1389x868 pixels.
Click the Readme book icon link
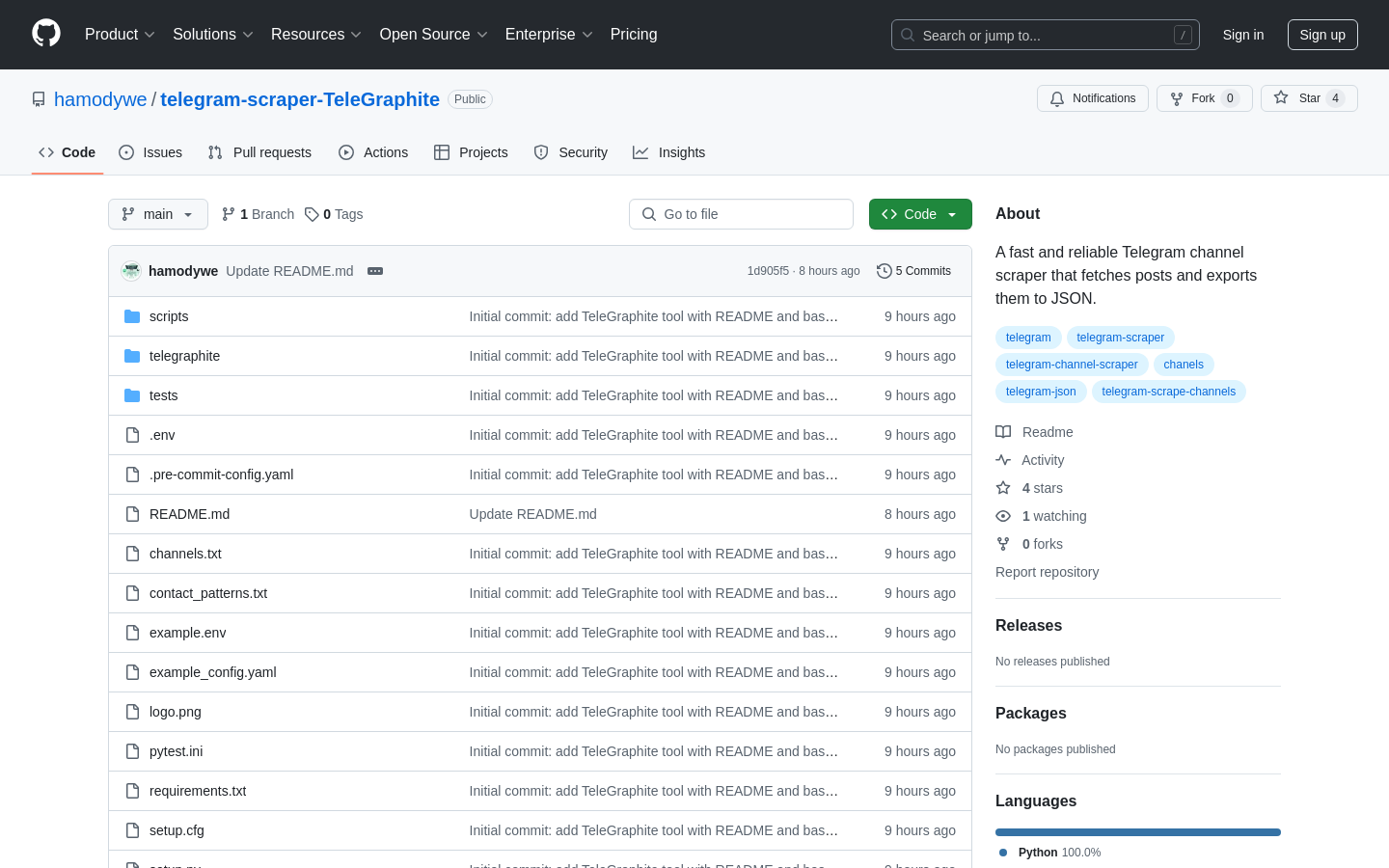(1034, 432)
